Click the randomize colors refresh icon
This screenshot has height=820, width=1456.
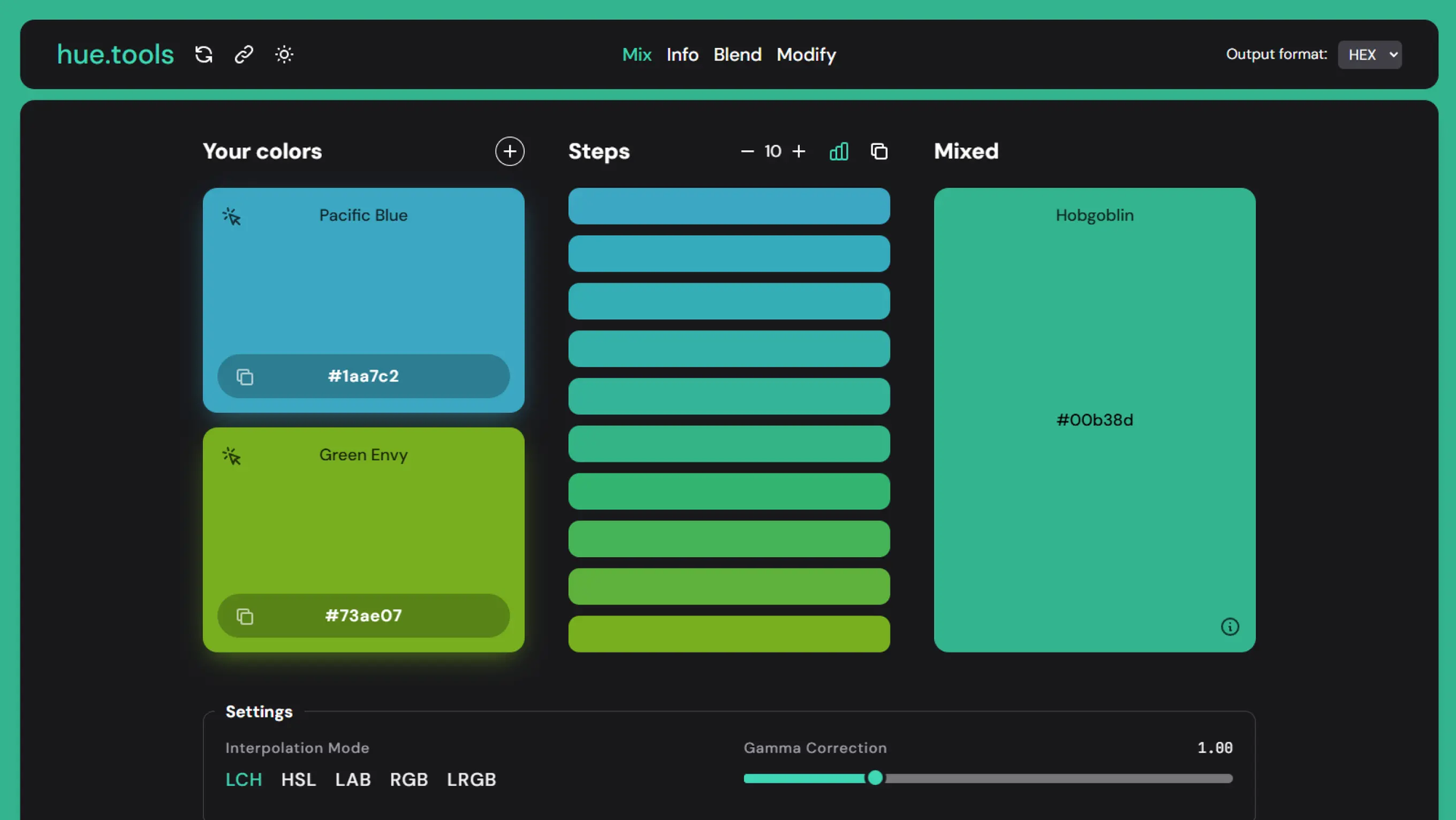[x=204, y=55]
